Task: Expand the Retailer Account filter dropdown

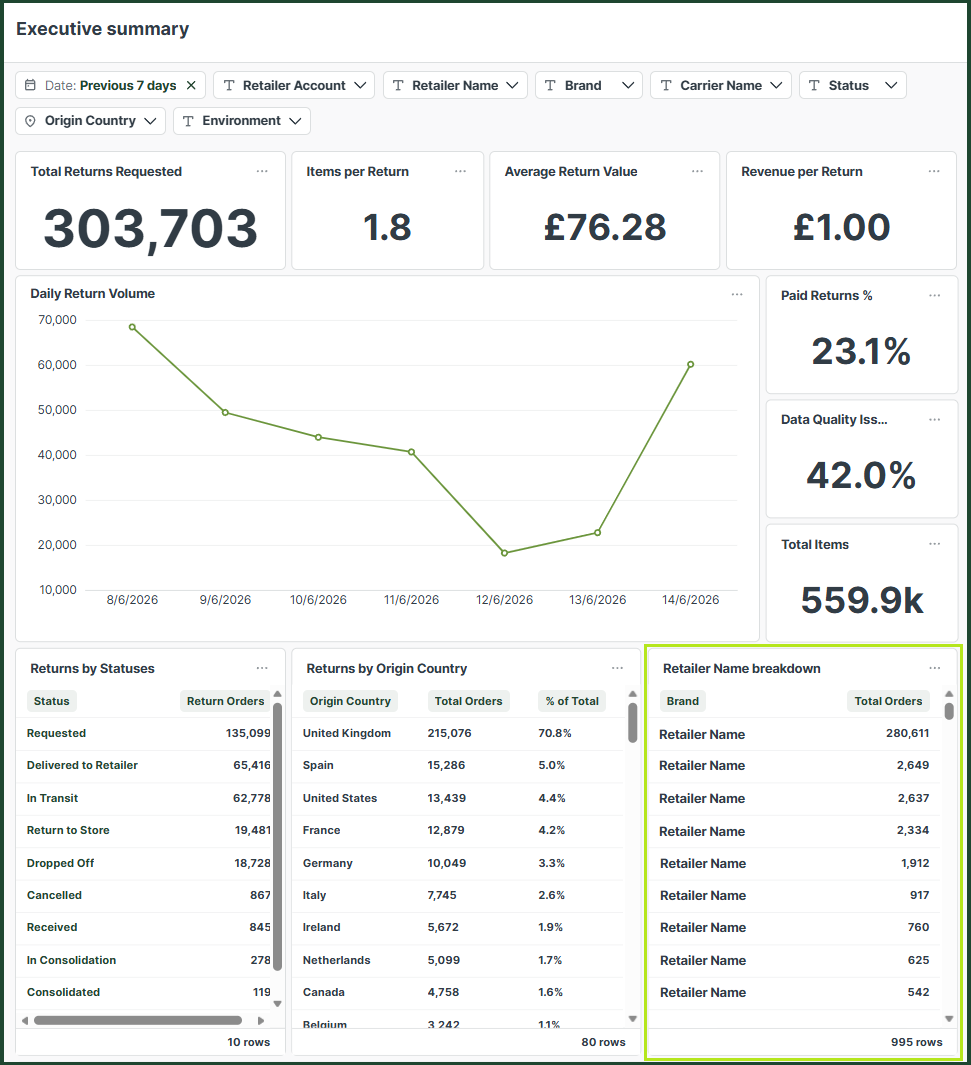Action: (x=294, y=86)
